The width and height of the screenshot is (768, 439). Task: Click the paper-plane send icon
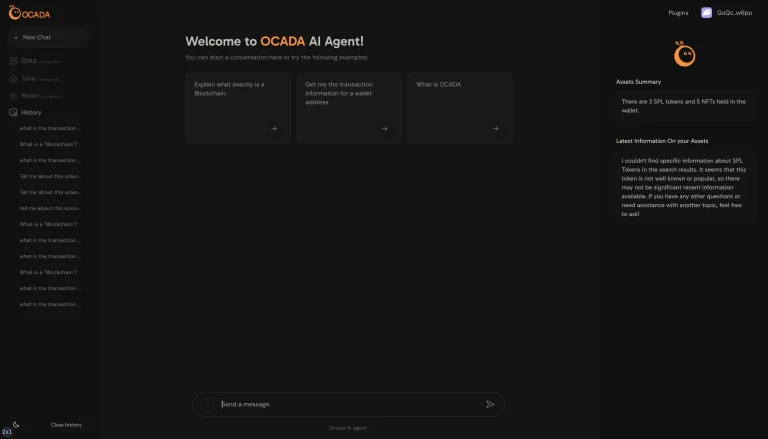490,404
